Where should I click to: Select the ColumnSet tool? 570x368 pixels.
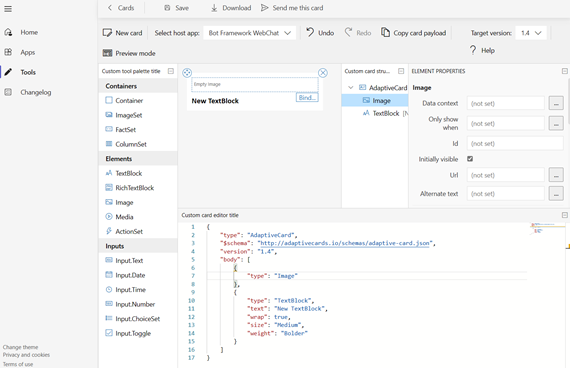[x=126, y=144]
